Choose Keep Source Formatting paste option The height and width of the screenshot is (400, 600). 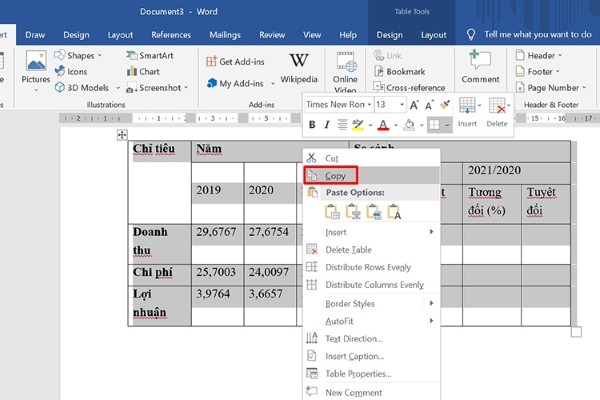(x=332, y=212)
